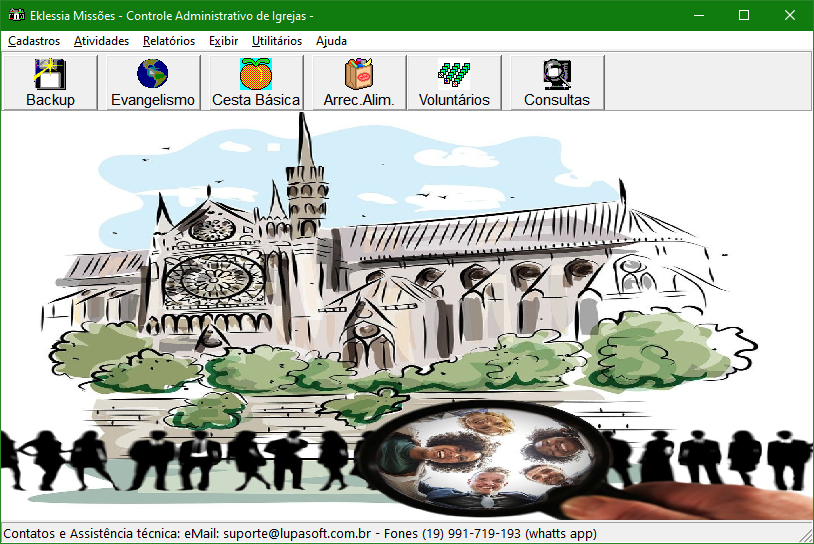Viewport: 814px width, 544px height.
Task: Open the Exibir menu
Action: tap(223, 41)
